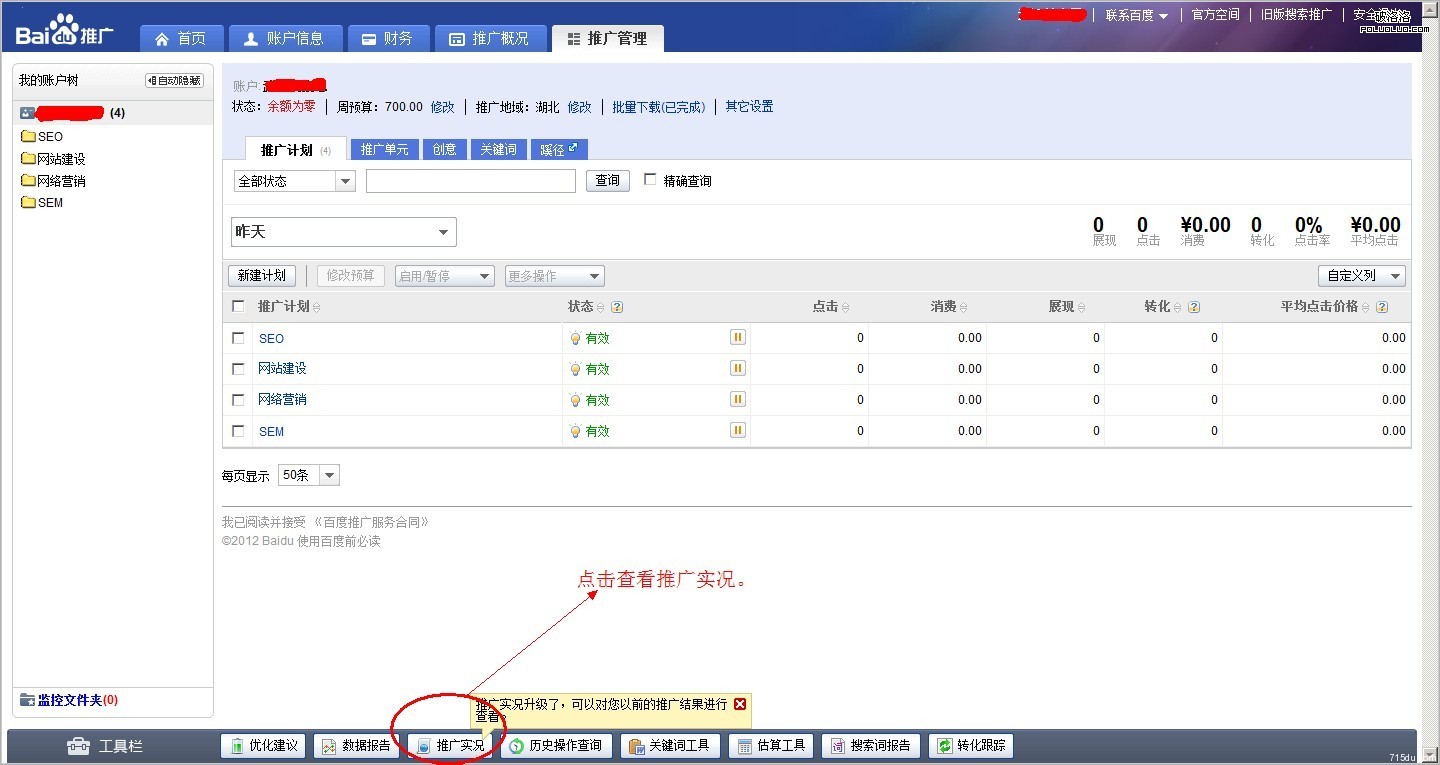The width and height of the screenshot is (1440, 765).
Task: Tick the checkbox for the 网络营销 plan
Action: [238, 399]
